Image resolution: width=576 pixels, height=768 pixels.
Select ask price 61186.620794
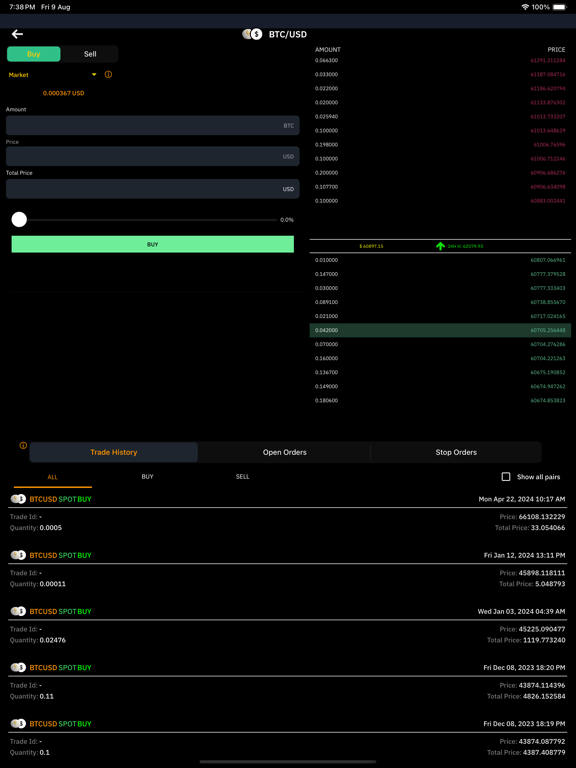(x=548, y=89)
